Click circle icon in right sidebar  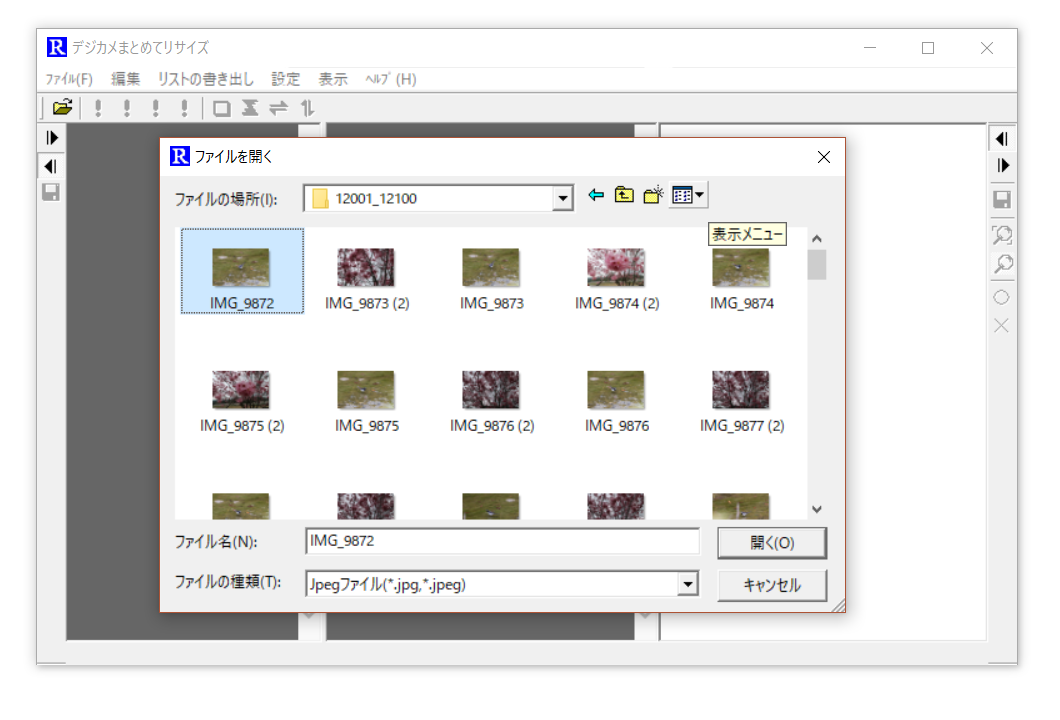[x=1002, y=297]
